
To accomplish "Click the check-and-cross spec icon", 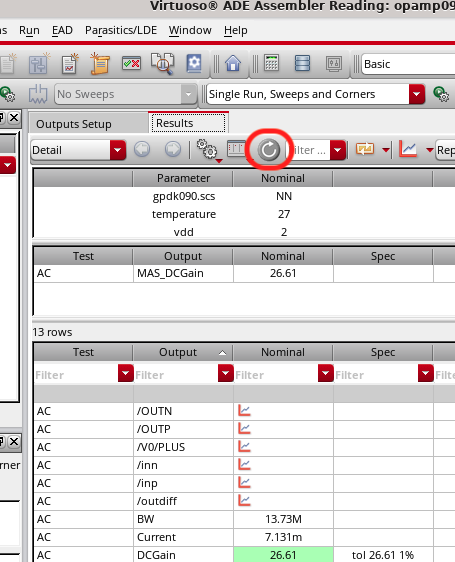I will click(131, 64).
